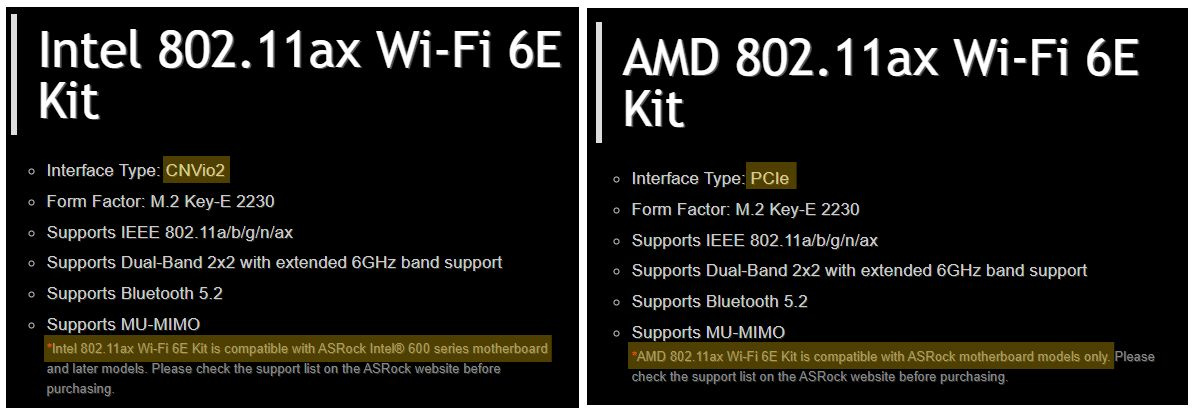Screen dimensions: 1194x411
Task: Click IEEE 802.11a/b/g/n/ax line under Intel kit
Action: coord(170,232)
